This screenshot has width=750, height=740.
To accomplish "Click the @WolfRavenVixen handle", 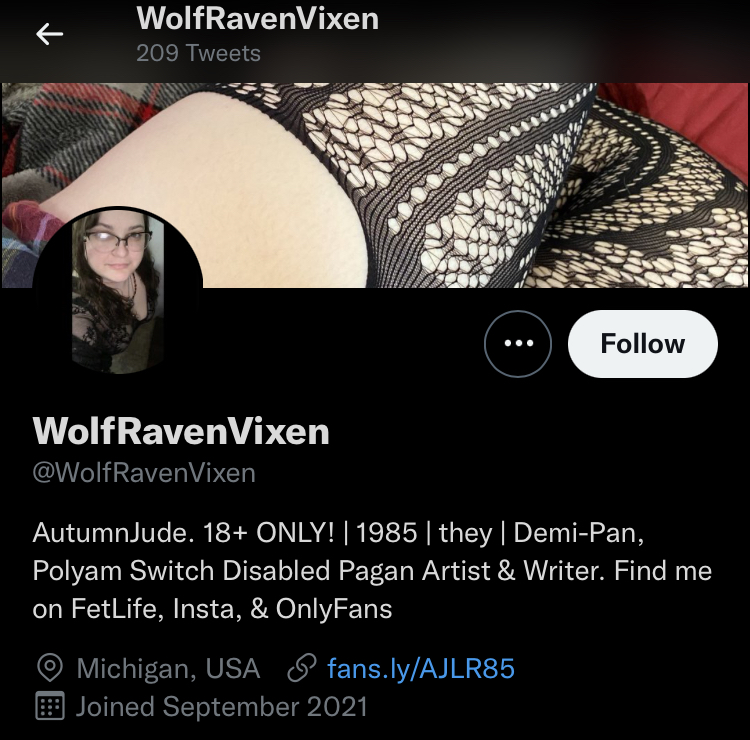I will pyautogui.click(x=144, y=473).
